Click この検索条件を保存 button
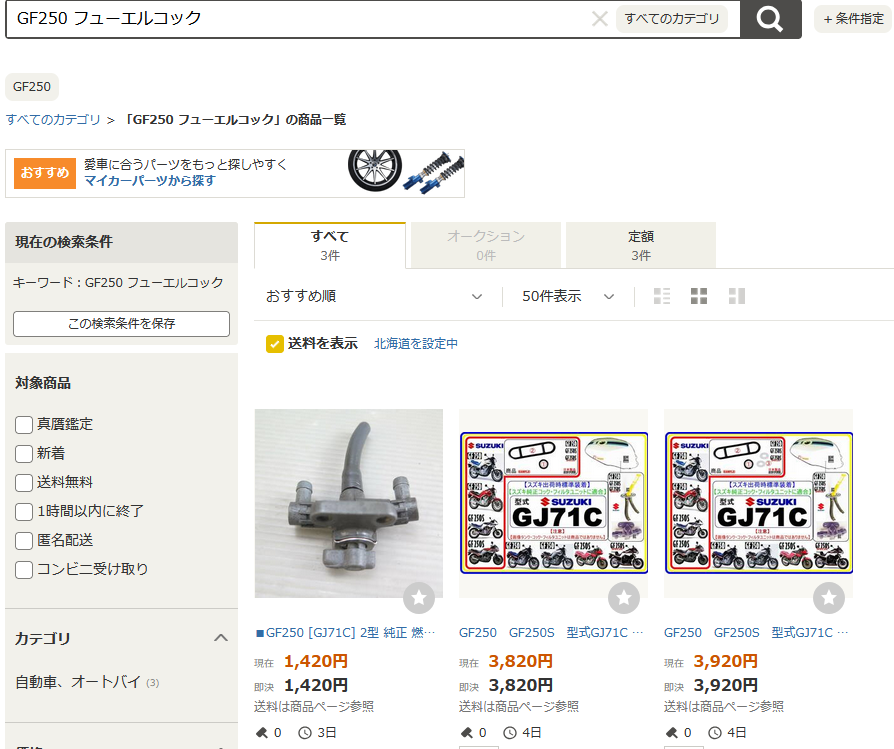Screen dimensions: 894x749 (x=121, y=324)
